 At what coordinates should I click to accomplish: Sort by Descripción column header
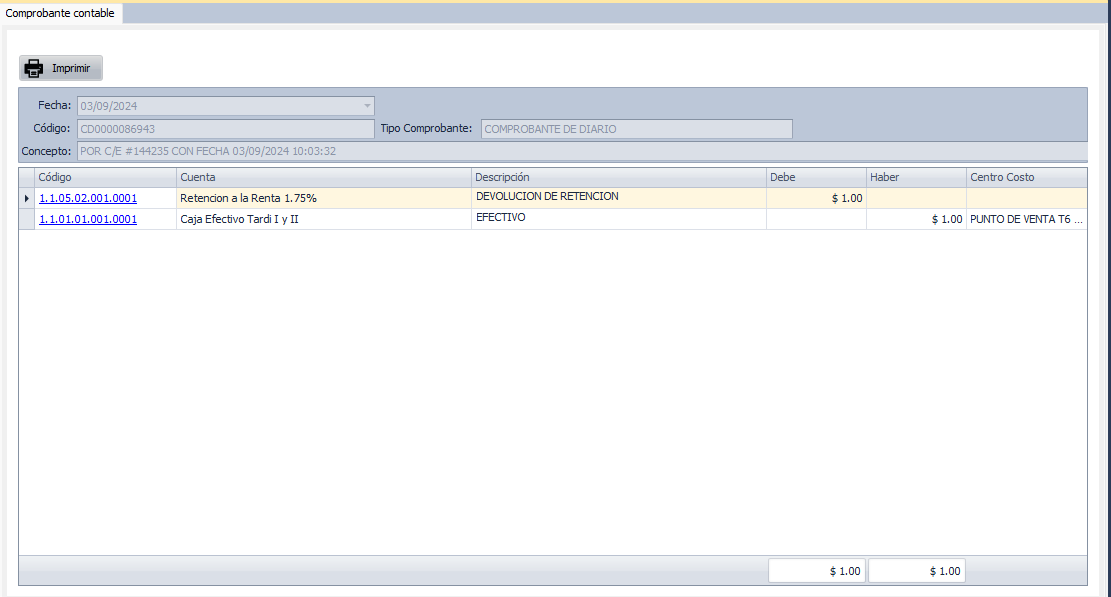click(619, 177)
